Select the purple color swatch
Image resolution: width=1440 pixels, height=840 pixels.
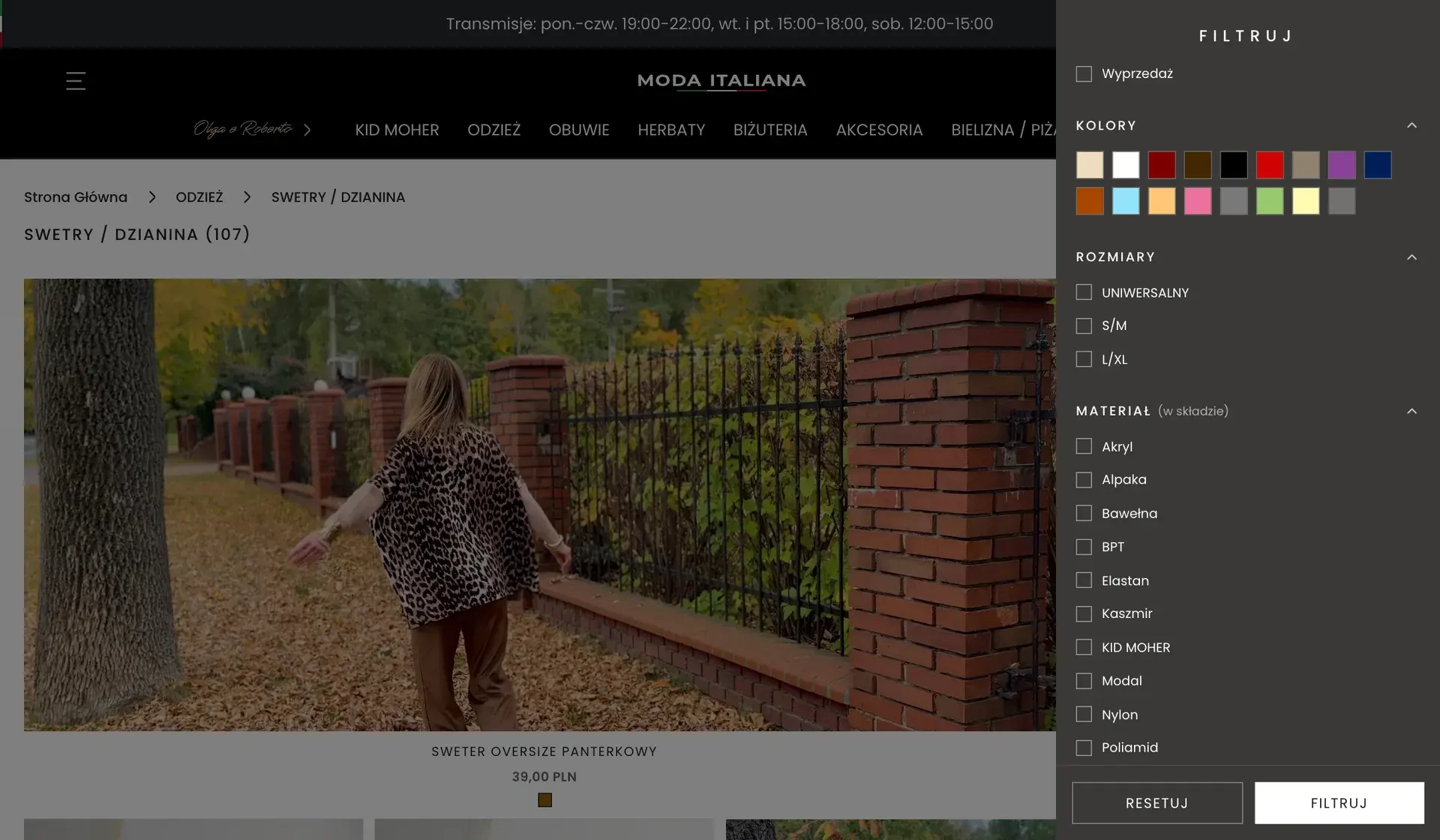coord(1342,165)
